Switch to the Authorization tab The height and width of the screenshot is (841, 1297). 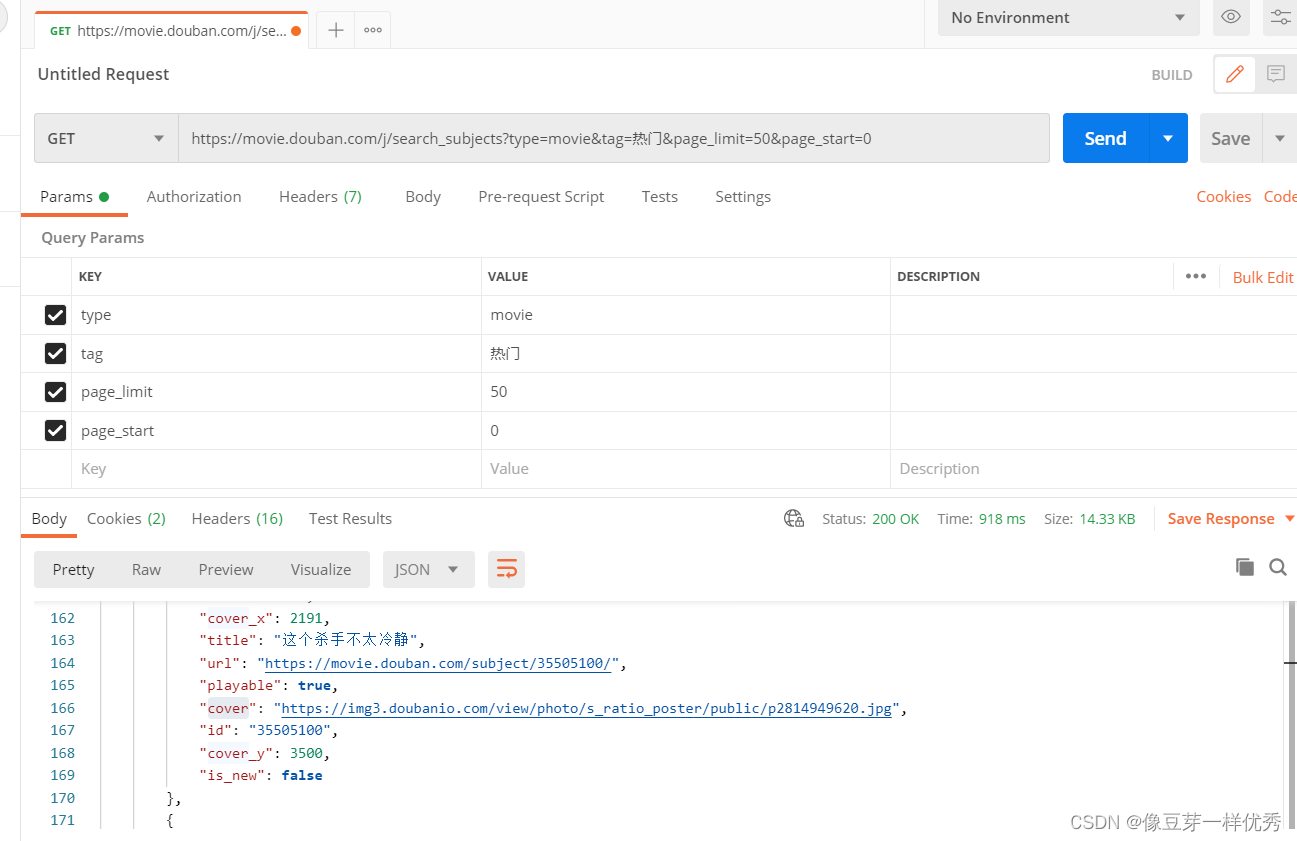click(194, 197)
